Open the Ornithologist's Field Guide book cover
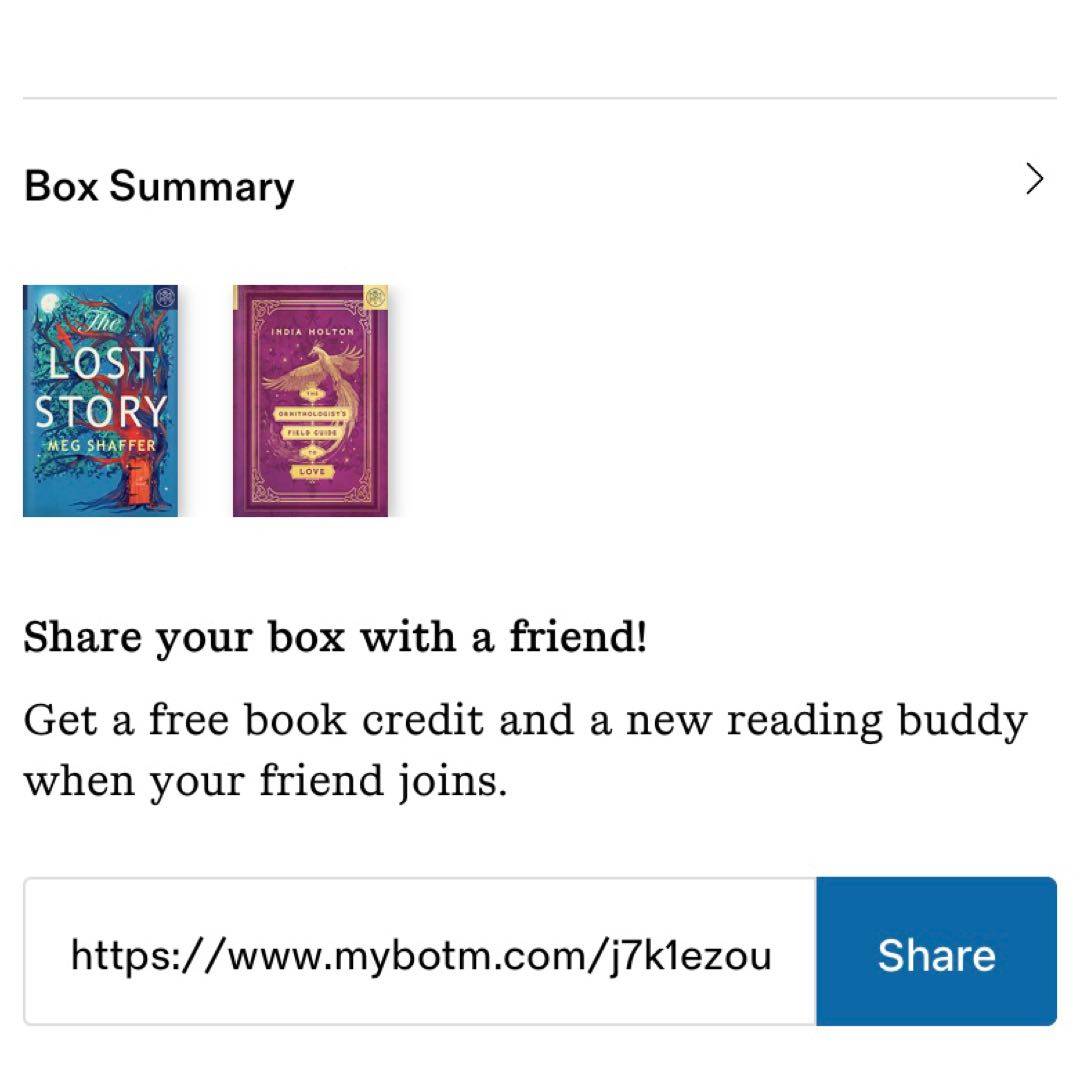 (x=310, y=400)
